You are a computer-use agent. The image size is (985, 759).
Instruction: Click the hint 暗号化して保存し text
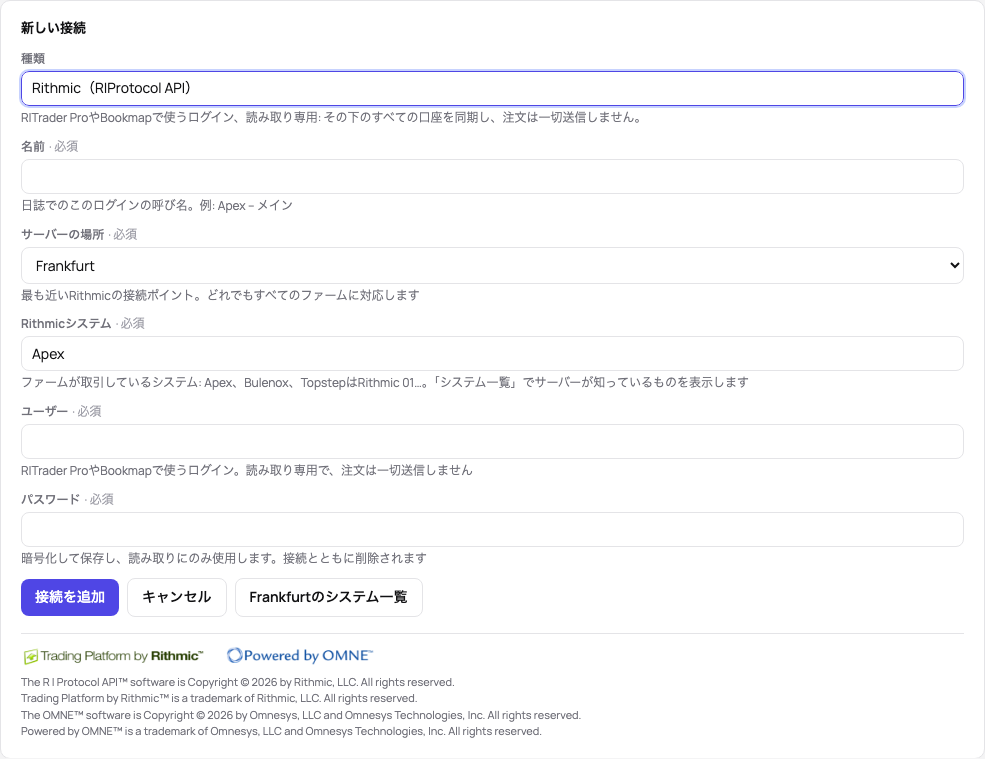click(x=224, y=559)
